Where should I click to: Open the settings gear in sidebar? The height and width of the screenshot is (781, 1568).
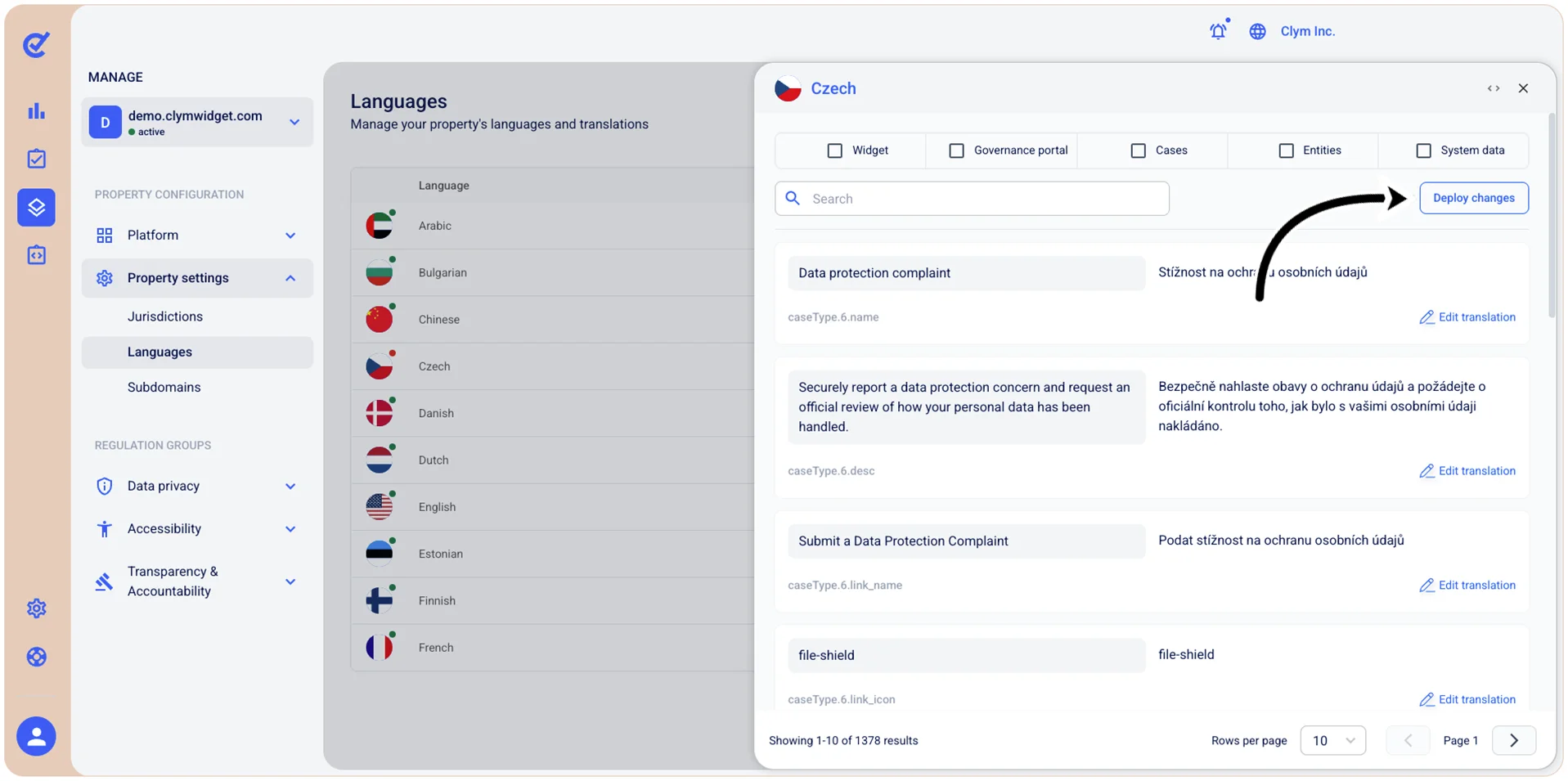click(x=36, y=608)
